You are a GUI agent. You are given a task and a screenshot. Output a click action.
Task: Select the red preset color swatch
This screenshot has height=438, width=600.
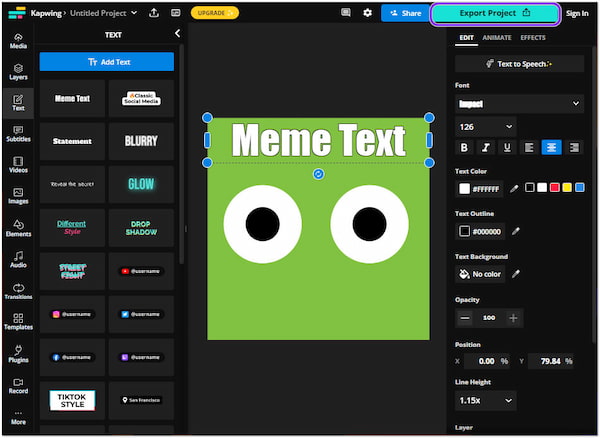tap(554, 187)
